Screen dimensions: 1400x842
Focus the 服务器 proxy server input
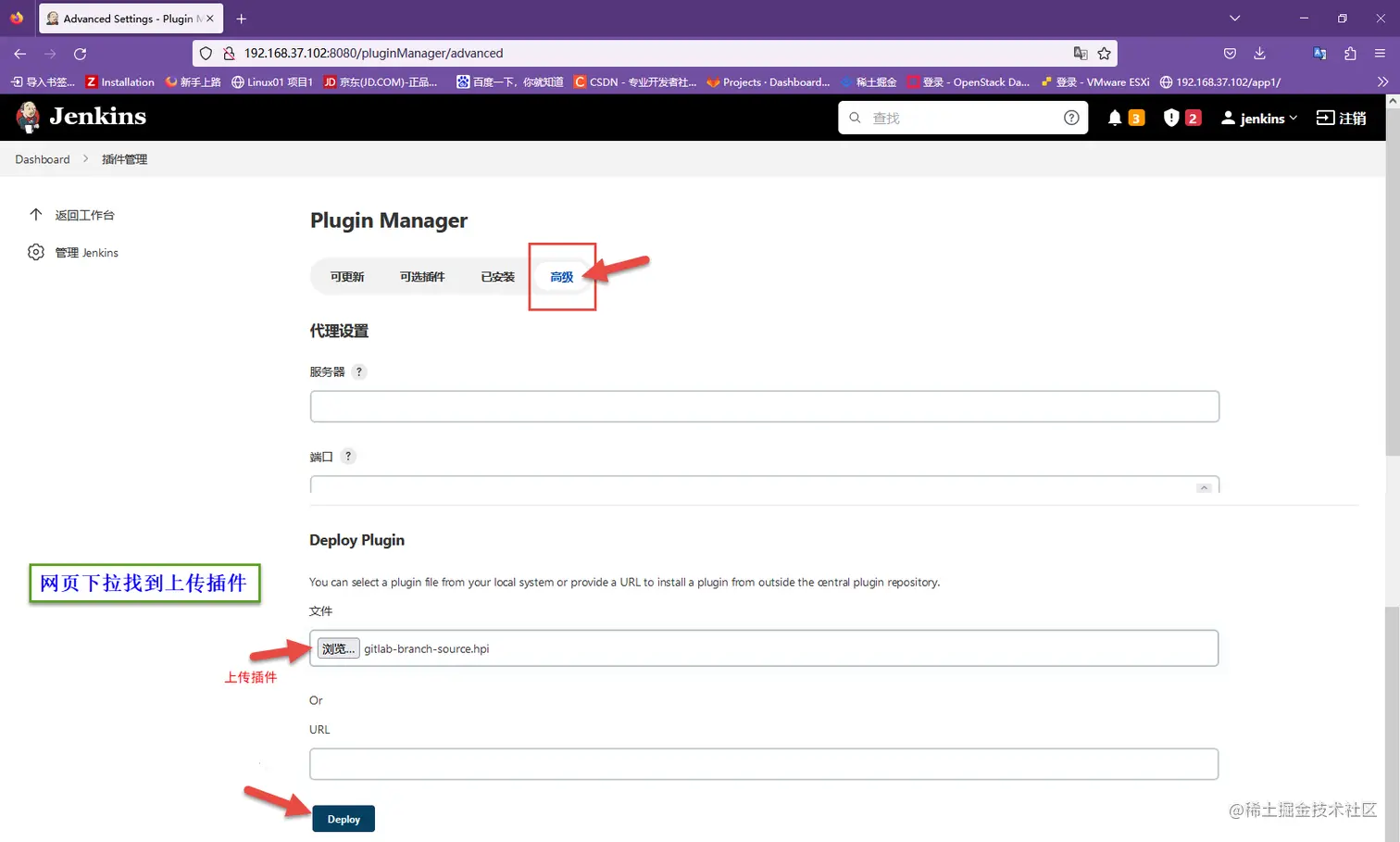point(764,406)
